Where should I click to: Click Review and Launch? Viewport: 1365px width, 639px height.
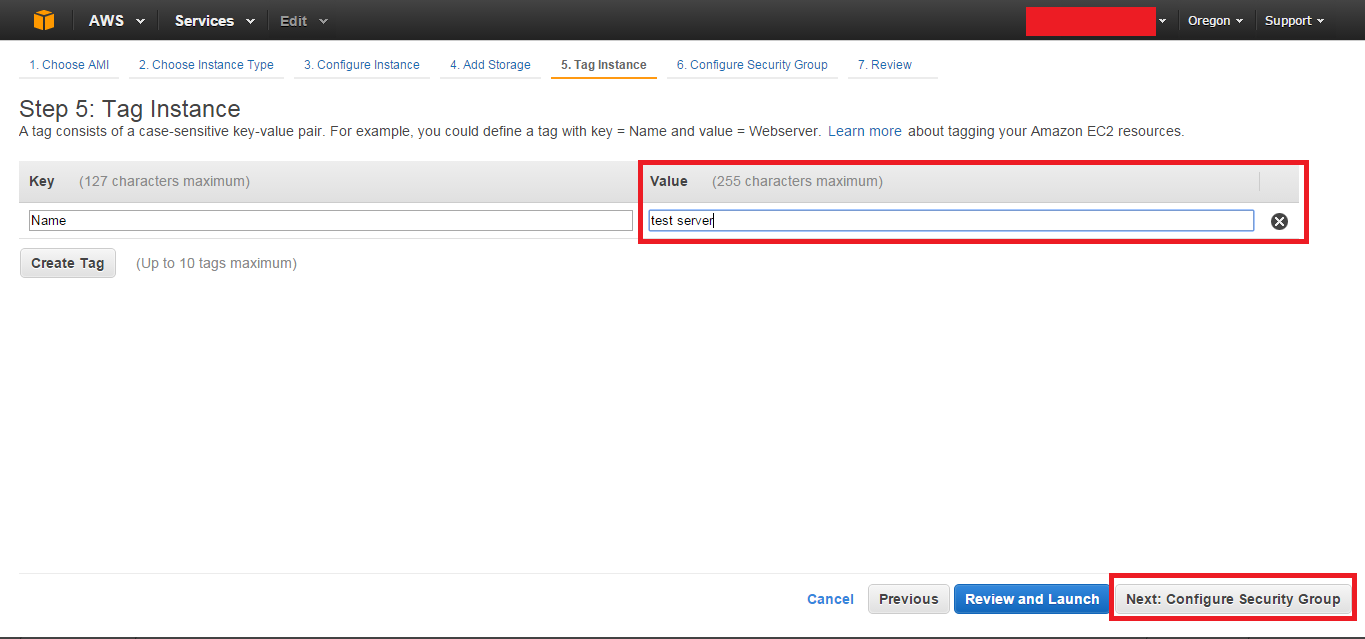tap(1032, 599)
